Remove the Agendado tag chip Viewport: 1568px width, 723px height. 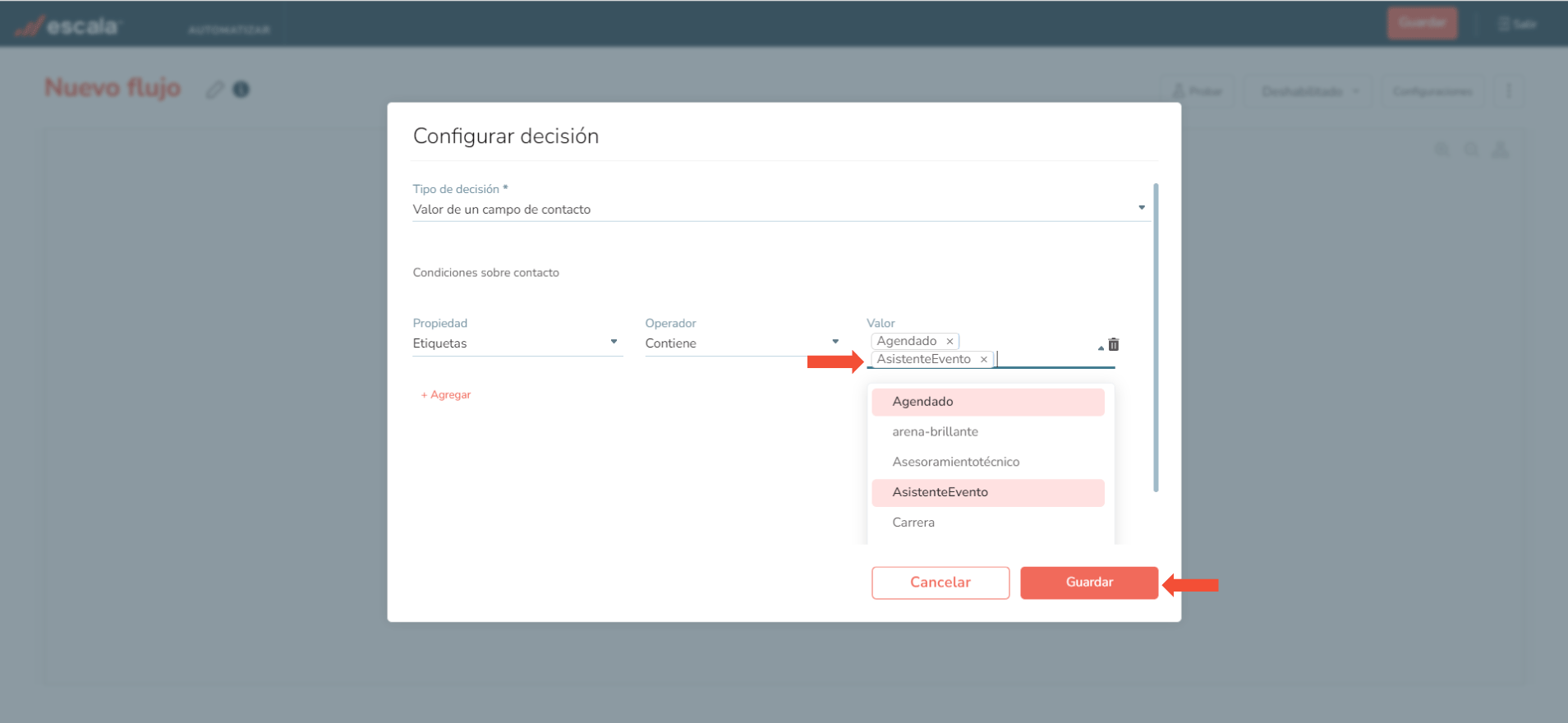click(x=950, y=341)
